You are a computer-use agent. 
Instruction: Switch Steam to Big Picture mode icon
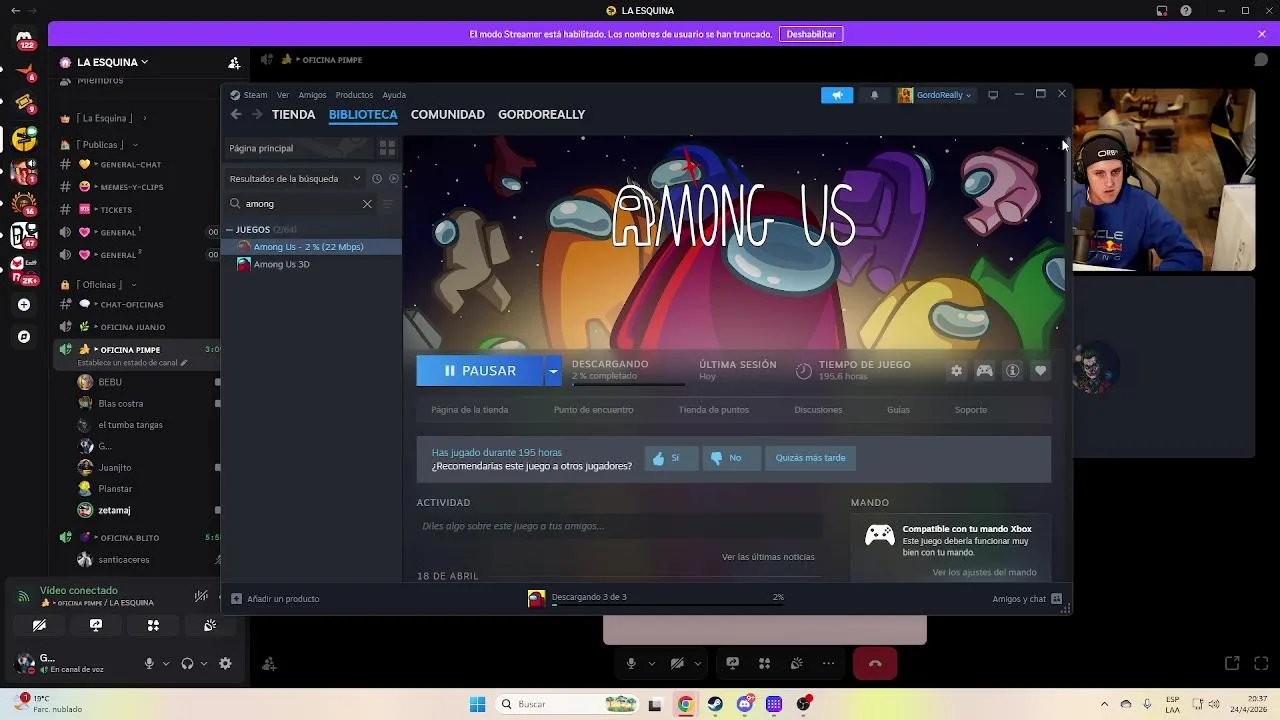[993, 95]
